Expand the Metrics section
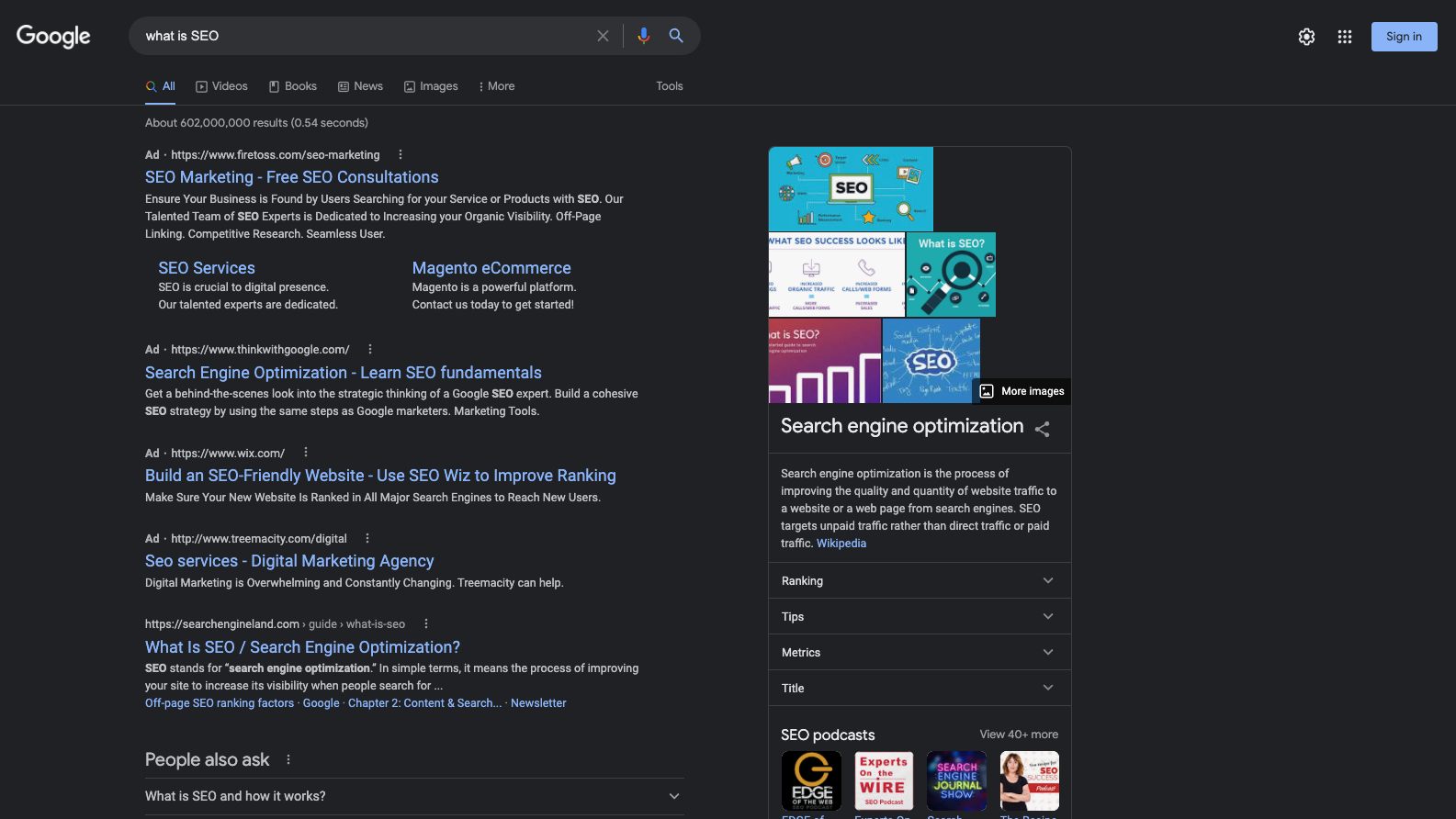Screen dimensions: 1456x819 coord(920,653)
